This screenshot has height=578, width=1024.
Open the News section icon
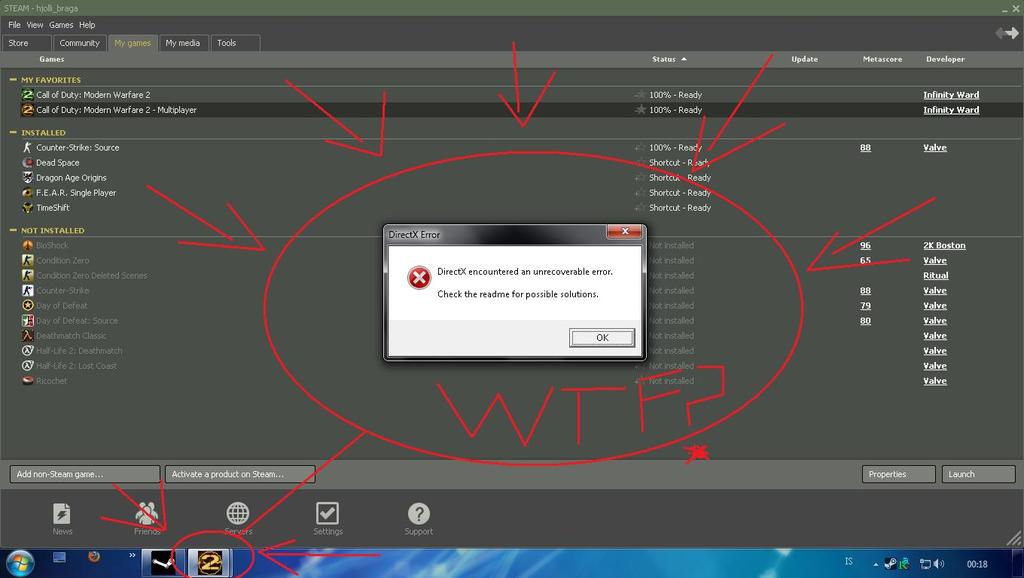click(62, 513)
